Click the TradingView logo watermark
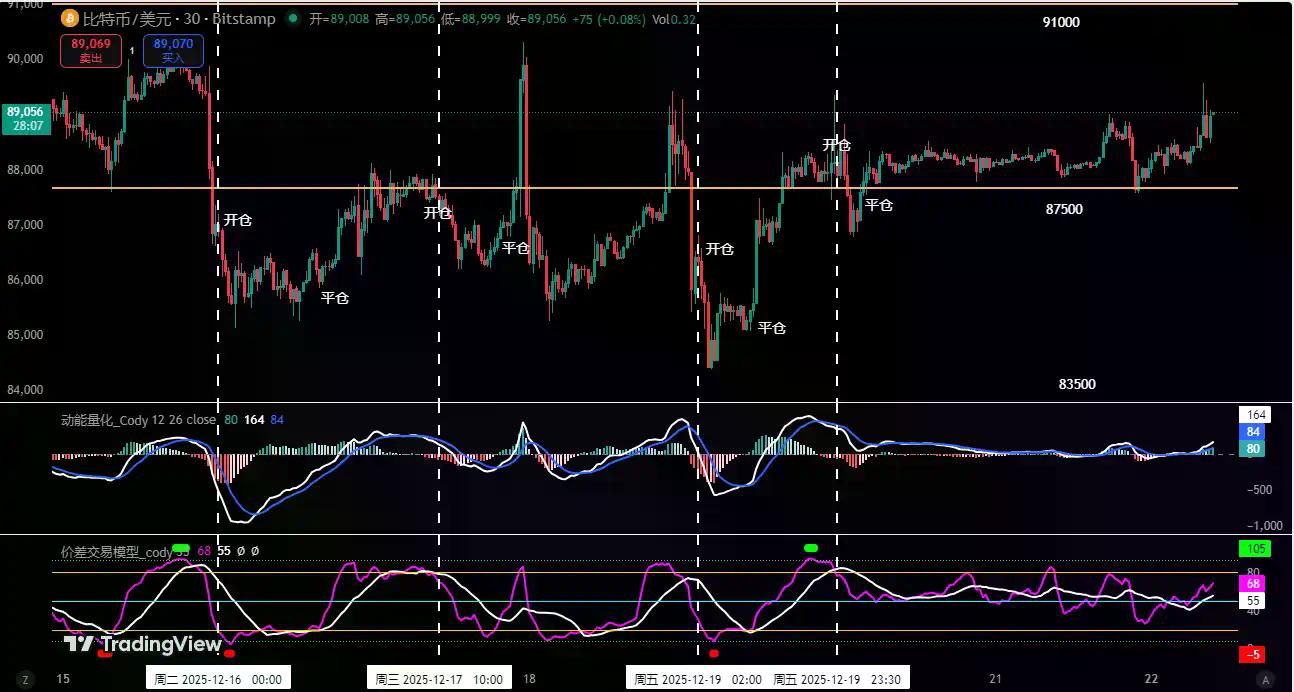Viewport: 1294px width, 692px height. point(143,644)
